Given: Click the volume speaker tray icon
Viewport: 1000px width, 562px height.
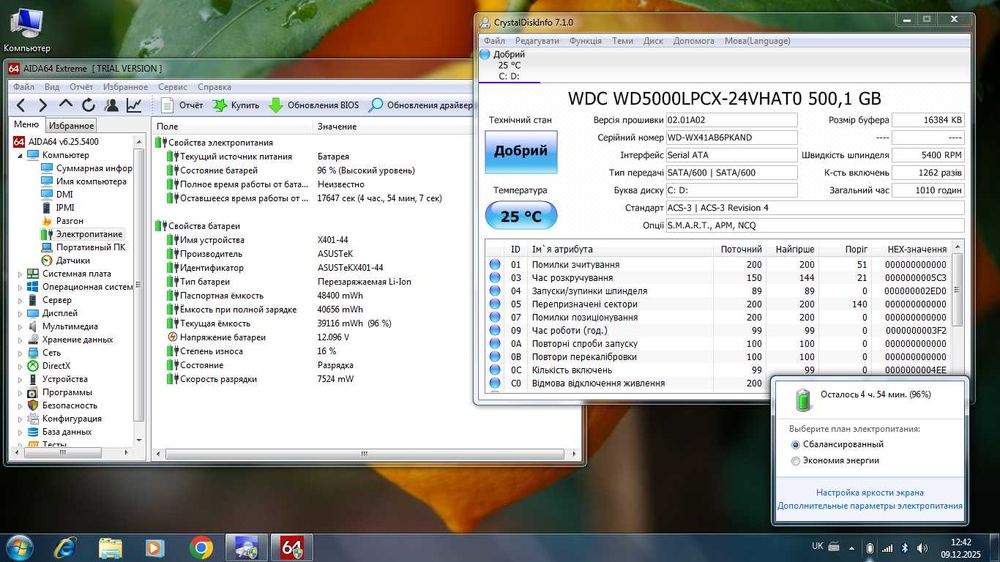Looking at the screenshot, I should click(x=922, y=548).
